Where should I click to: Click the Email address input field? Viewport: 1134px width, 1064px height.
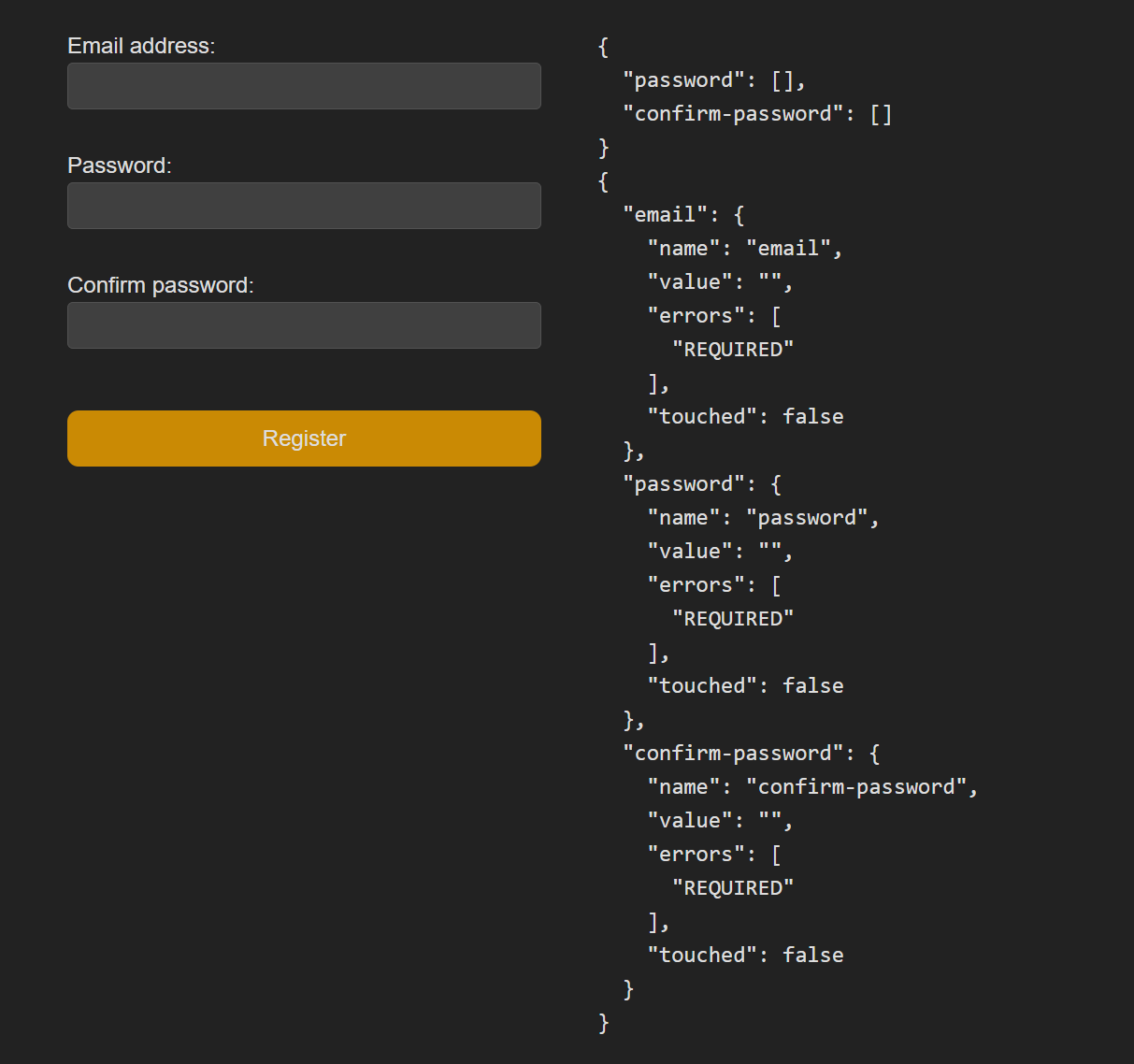click(x=304, y=86)
